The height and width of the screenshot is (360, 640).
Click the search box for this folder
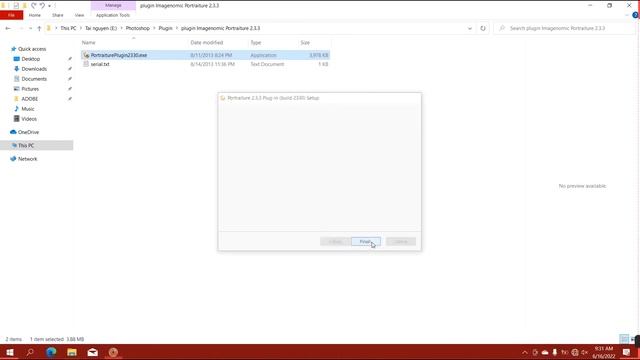pyautogui.click(x=564, y=28)
